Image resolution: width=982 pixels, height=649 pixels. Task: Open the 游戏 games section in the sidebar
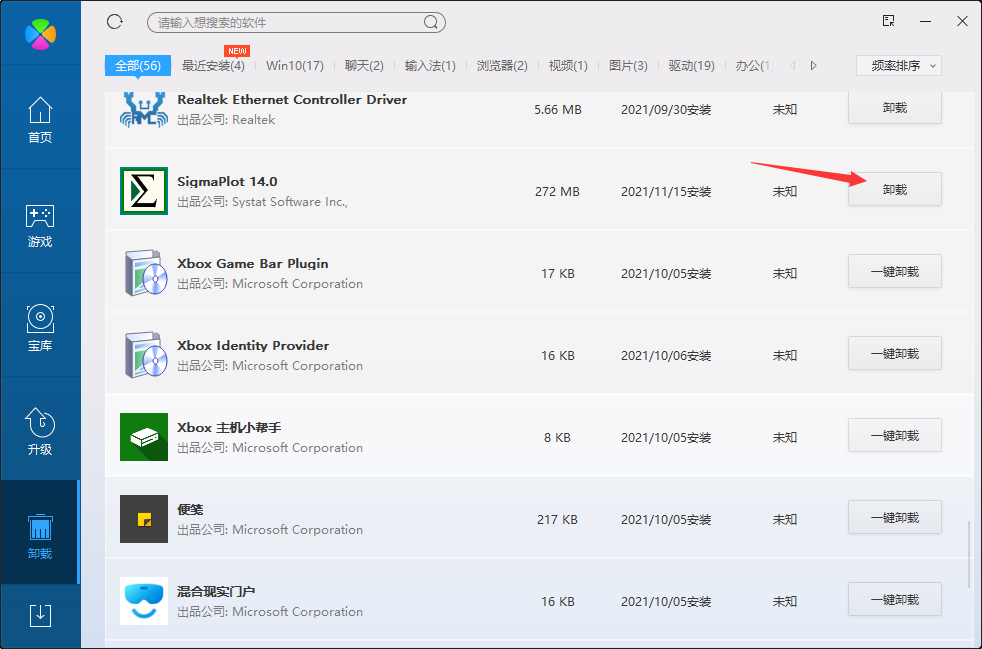coord(40,226)
